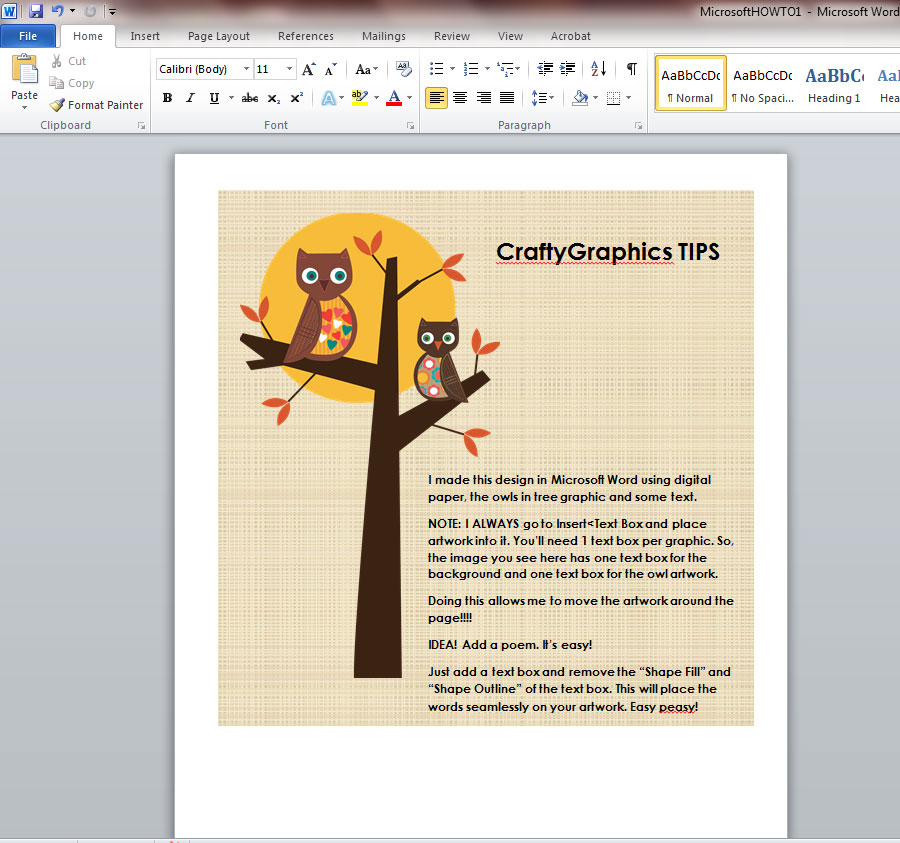The width and height of the screenshot is (900, 843).
Task: Enable justified paragraph alignment
Action: [x=506, y=97]
